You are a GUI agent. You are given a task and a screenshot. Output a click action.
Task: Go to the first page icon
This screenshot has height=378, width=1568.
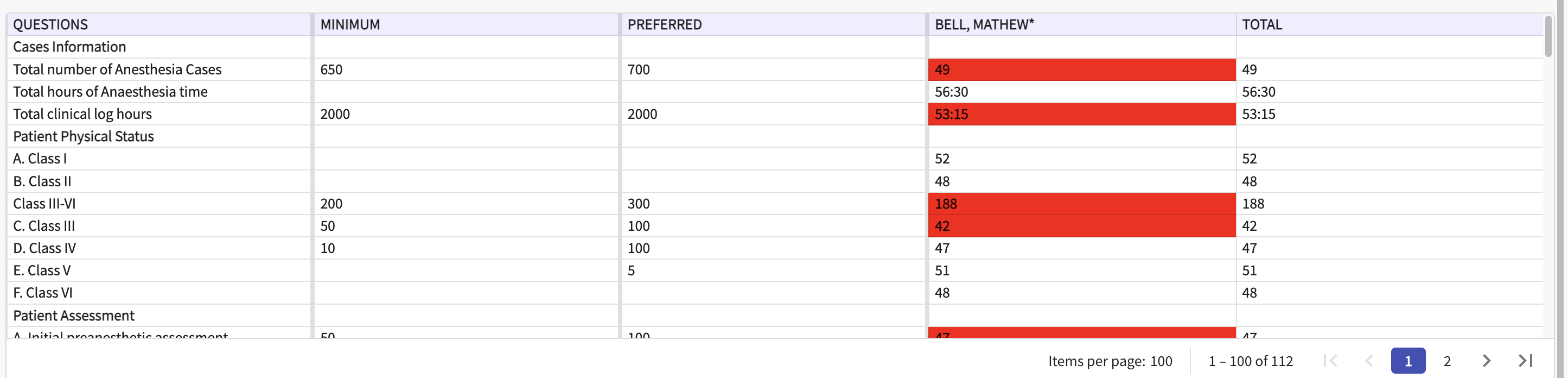tap(1330, 361)
